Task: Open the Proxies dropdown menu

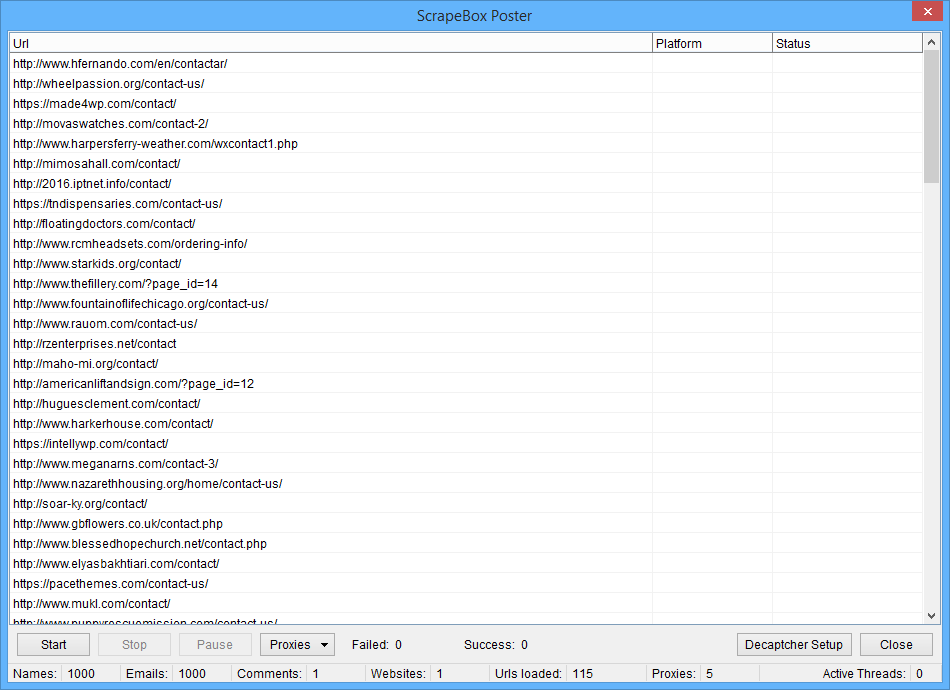Action: point(297,644)
